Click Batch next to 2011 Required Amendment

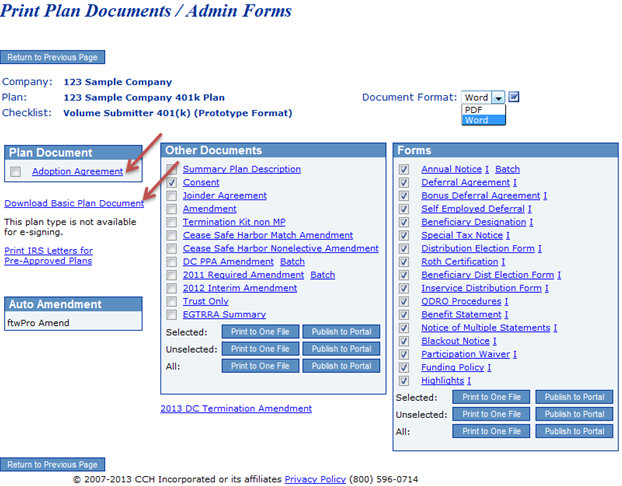click(323, 275)
